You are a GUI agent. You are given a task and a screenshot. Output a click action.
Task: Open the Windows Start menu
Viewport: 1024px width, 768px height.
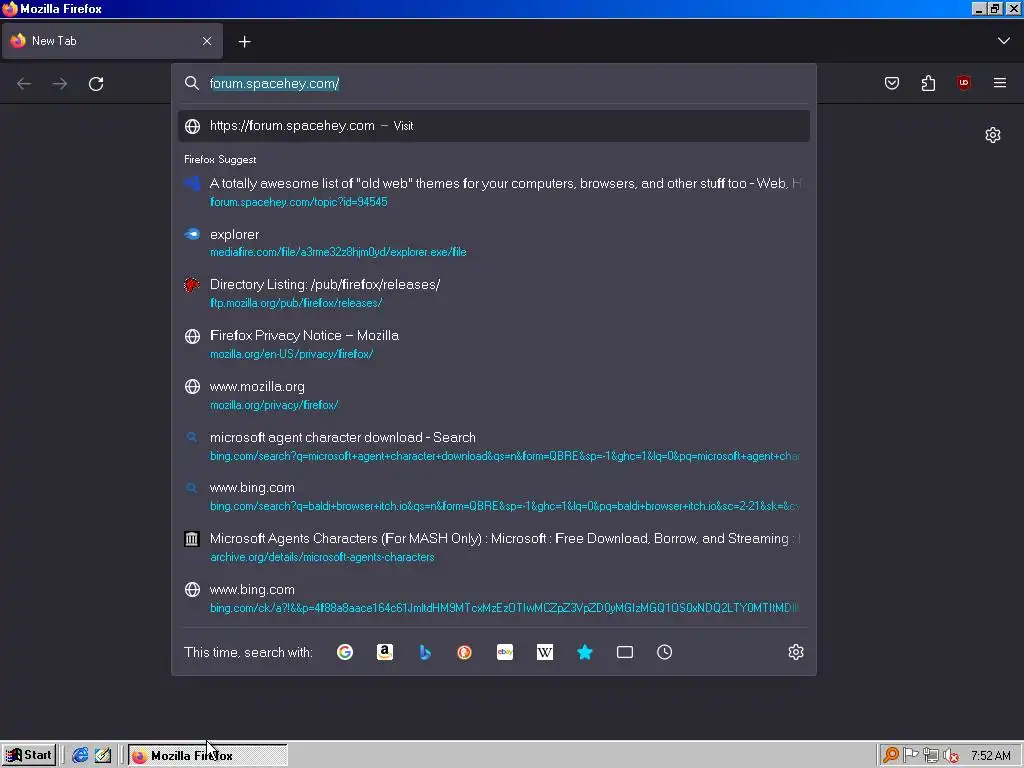tap(29, 756)
